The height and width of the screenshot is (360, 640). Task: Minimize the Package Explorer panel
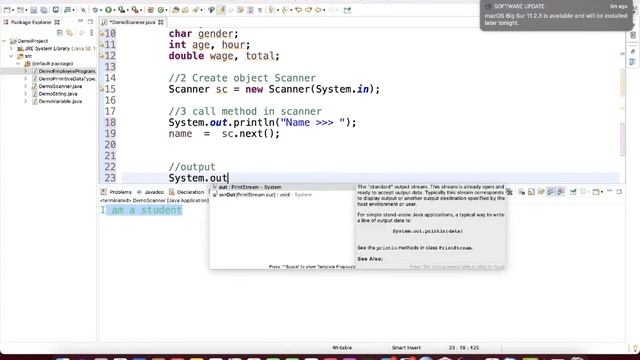coord(80,22)
